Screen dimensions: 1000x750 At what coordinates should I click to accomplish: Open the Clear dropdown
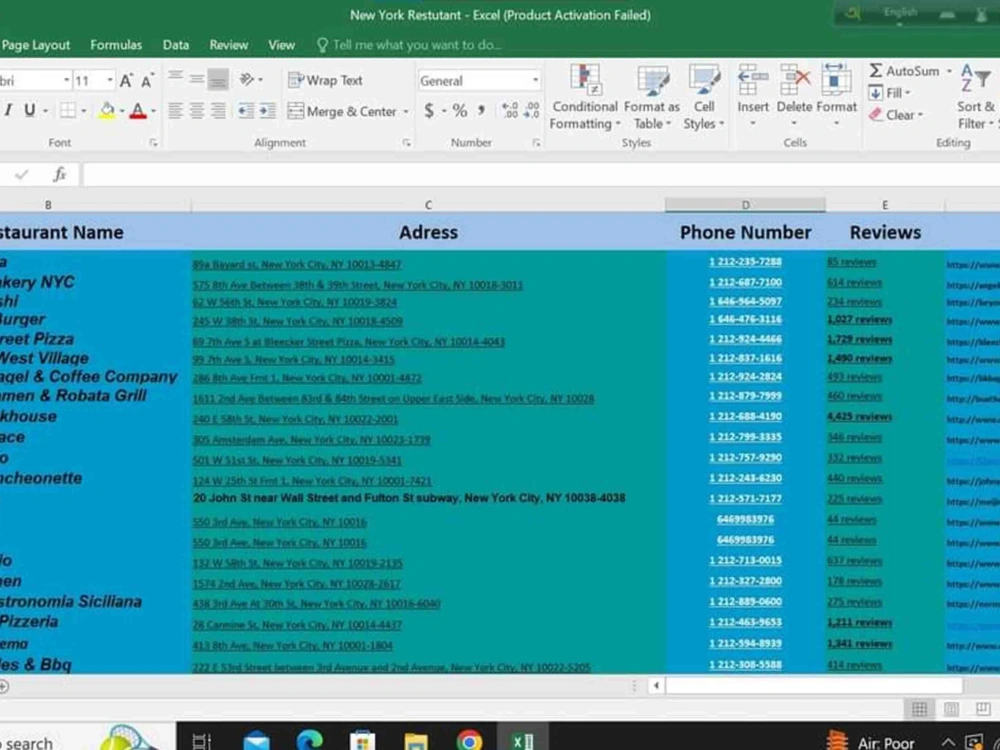(x=896, y=115)
